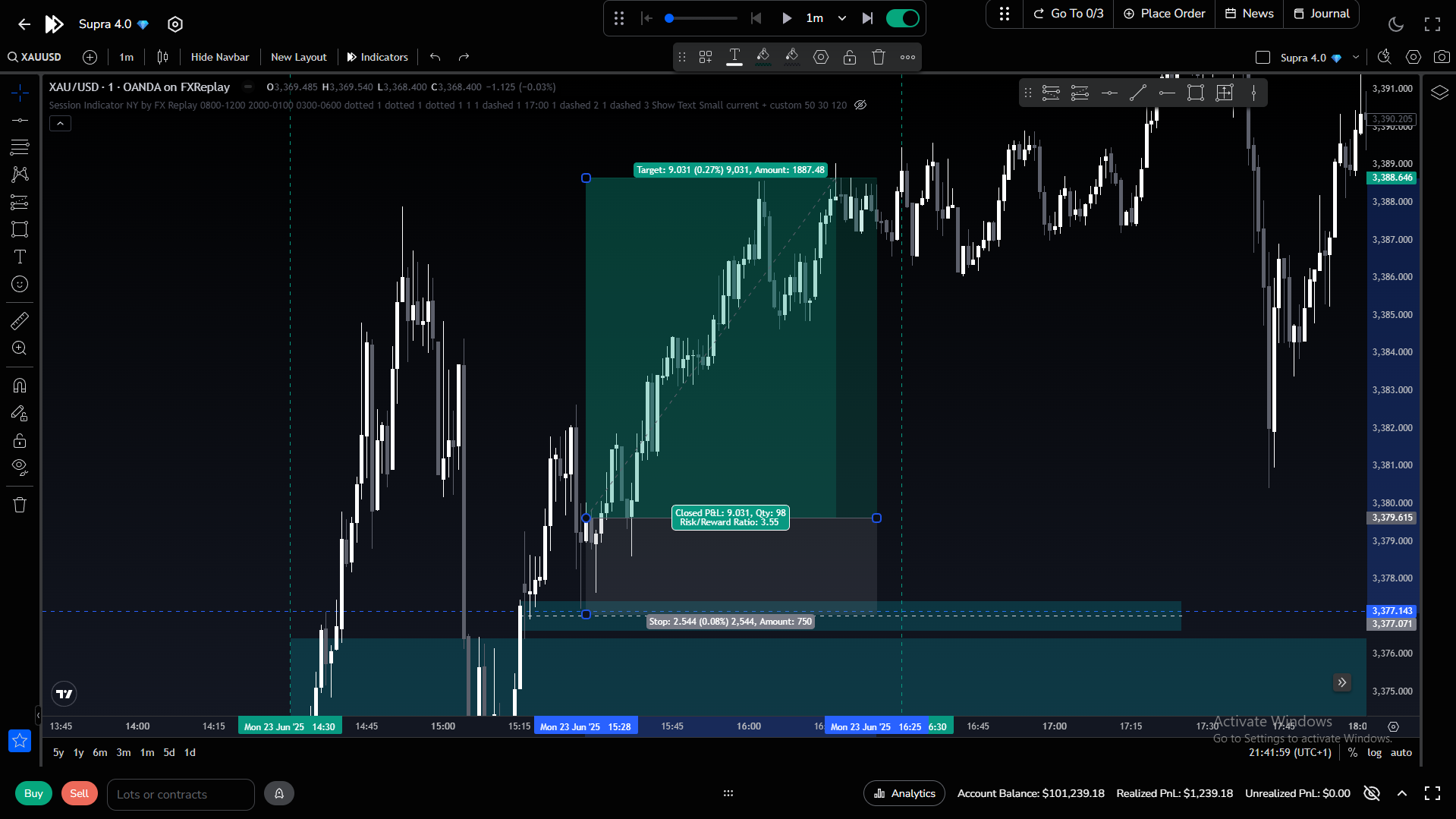
Task: Click New Layout
Action: (299, 57)
